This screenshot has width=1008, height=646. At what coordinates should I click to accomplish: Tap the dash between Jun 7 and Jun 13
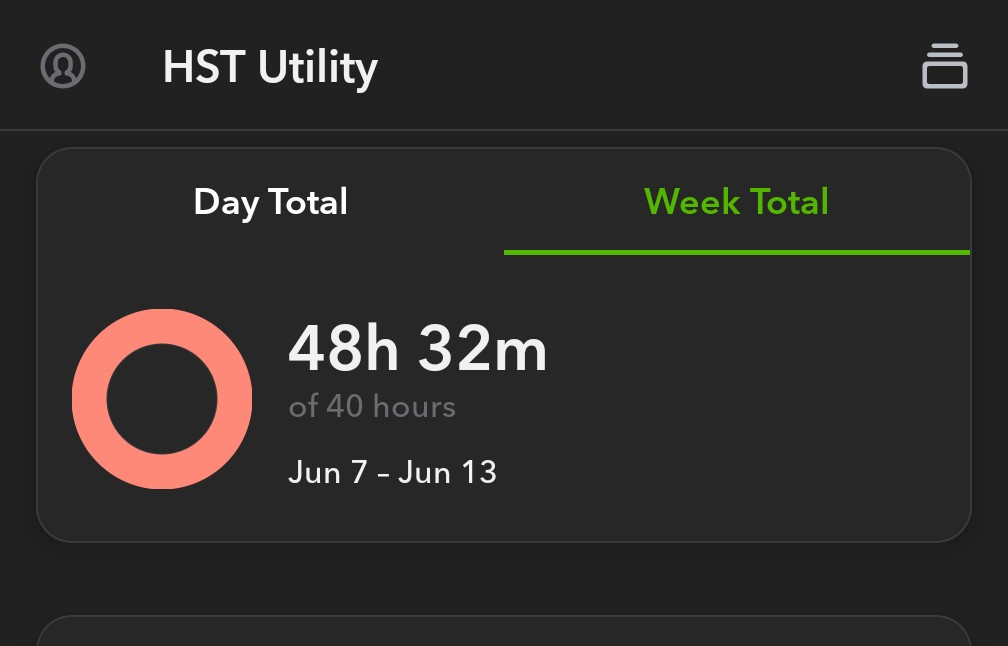(x=383, y=475)
